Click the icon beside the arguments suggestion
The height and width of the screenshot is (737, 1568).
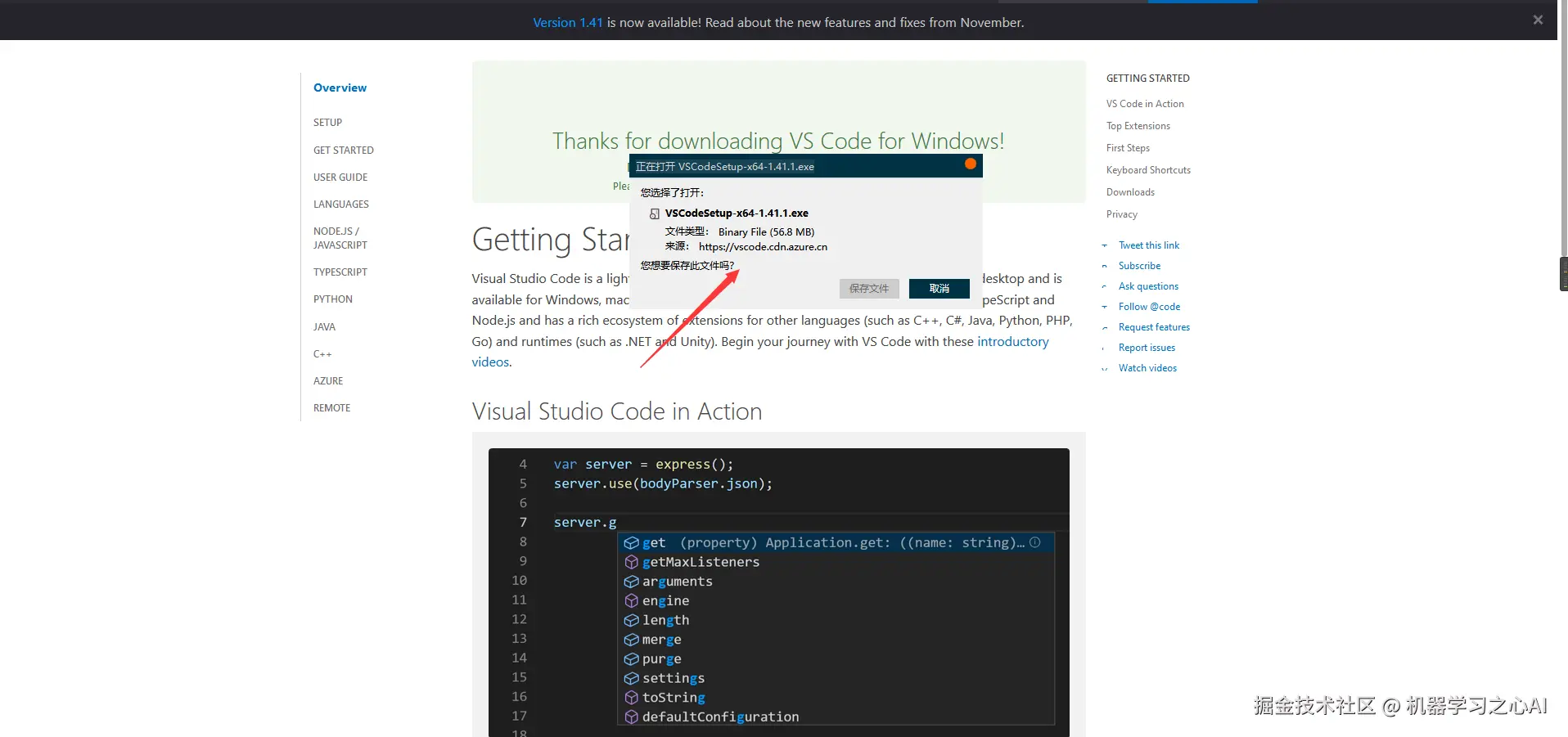coord(631,582)
